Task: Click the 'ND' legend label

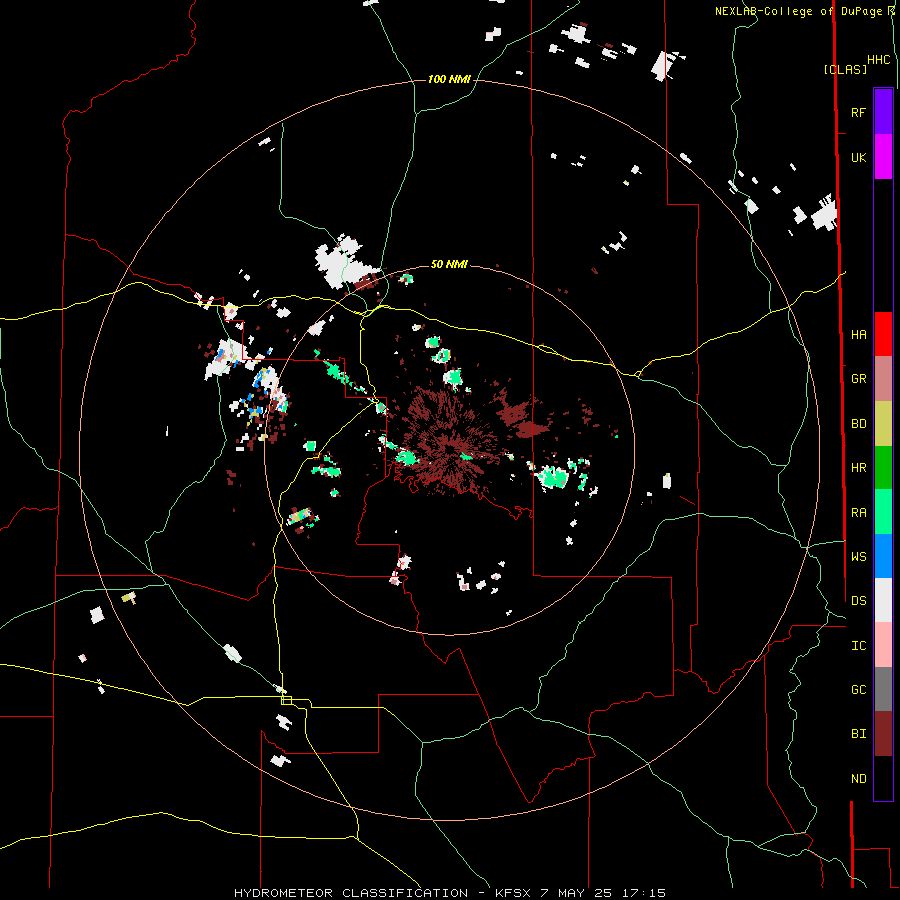Action: point(858,779)
